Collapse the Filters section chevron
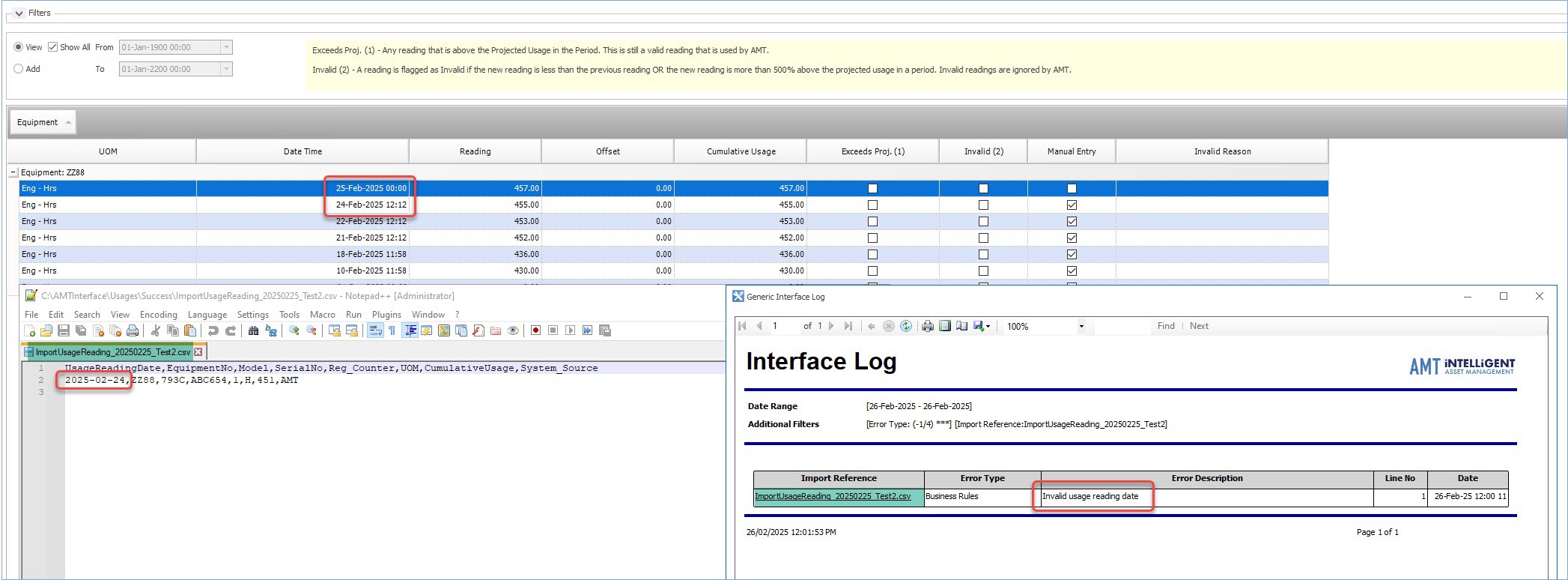 19,13
